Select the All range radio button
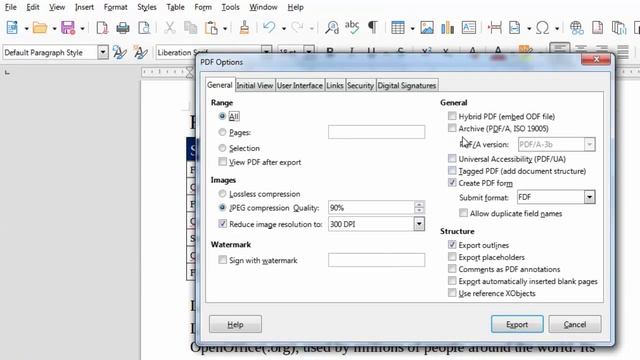 [222, 116]
